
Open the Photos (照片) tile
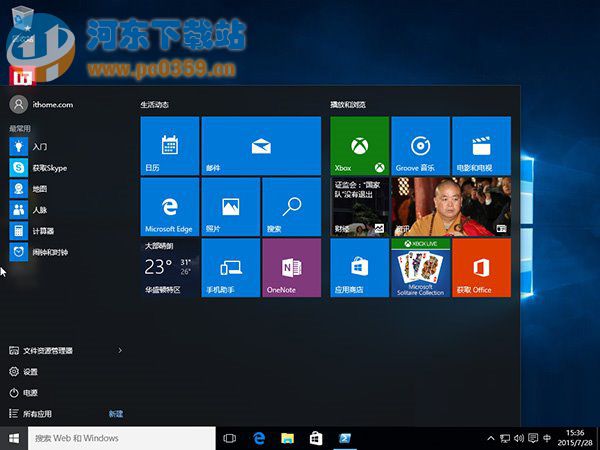click(231, 207)
